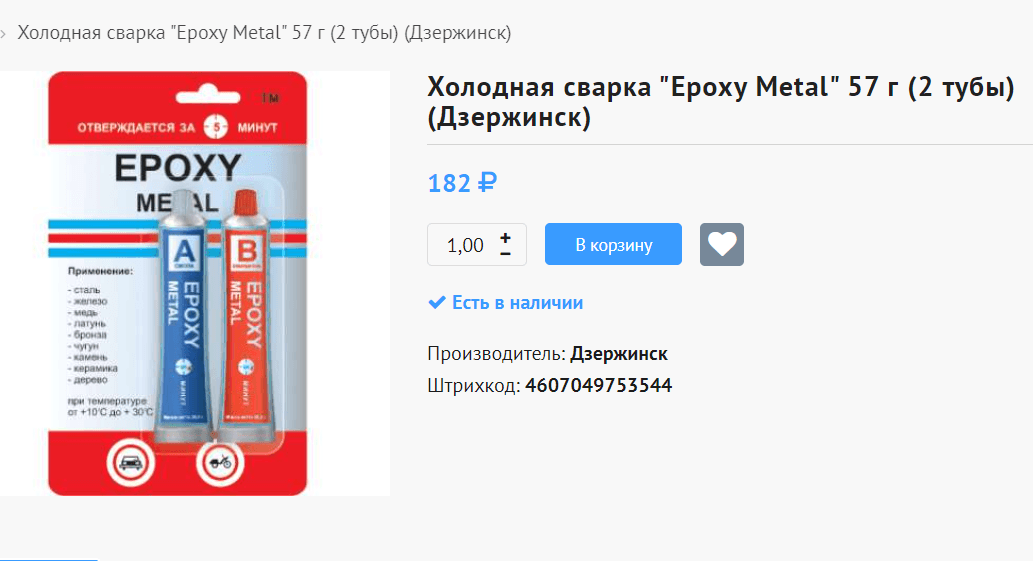Click the blue availability checkmark icon
Viewport: 1033px width, 561px height.
point(436,302)
